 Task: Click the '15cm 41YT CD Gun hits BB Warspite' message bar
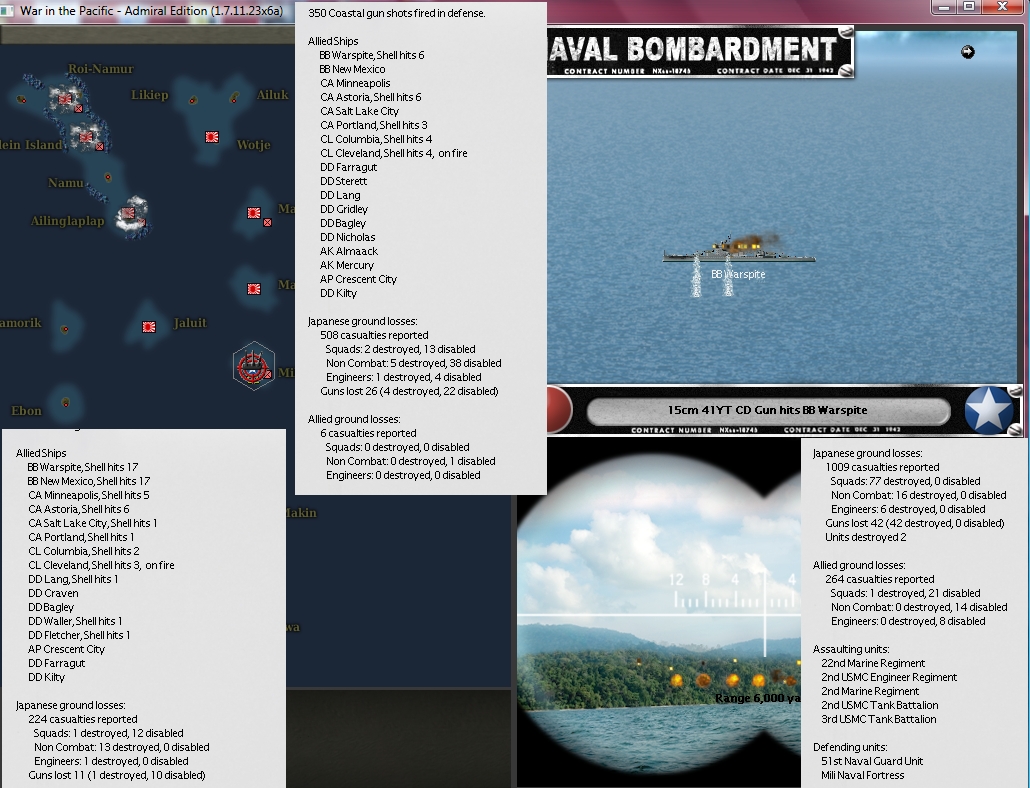coord(768,410)
